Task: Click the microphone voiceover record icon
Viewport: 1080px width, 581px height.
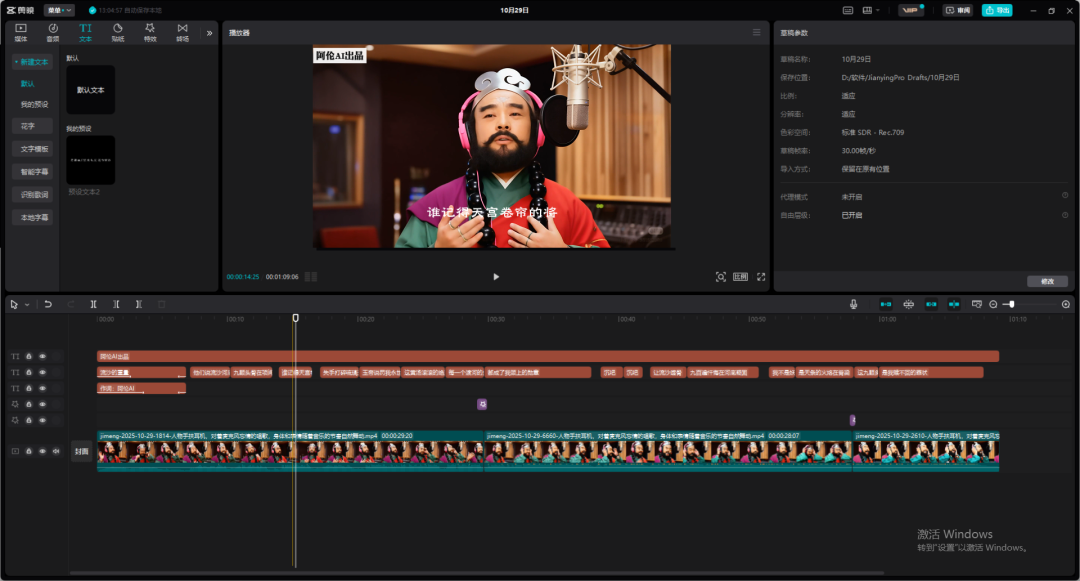Action: click(x=853, y=304)
